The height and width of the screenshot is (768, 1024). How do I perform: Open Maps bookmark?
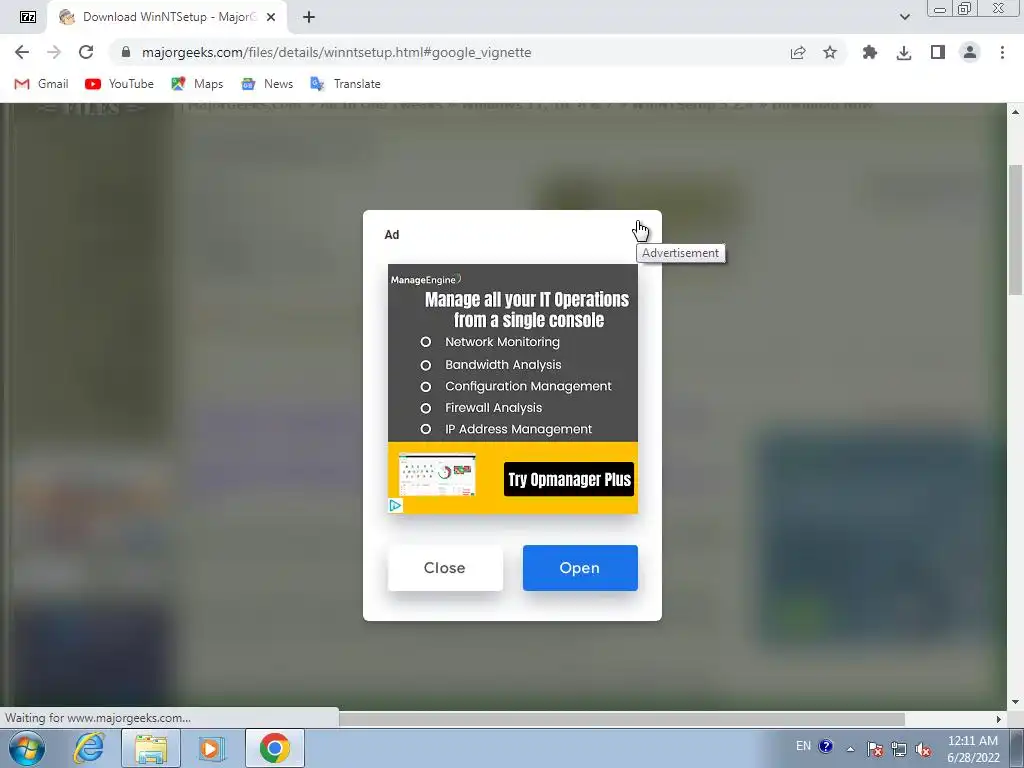coord(197,84)
